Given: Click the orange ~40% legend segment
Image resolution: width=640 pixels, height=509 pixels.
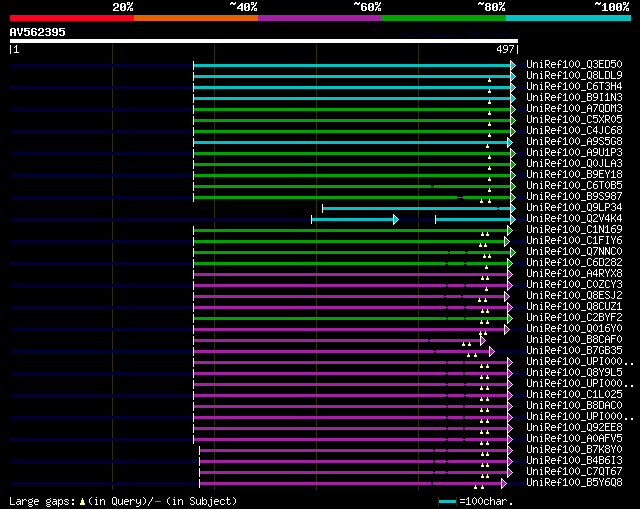Looking at the screenshot, I should pyautogui.click(x=196, y=18).
